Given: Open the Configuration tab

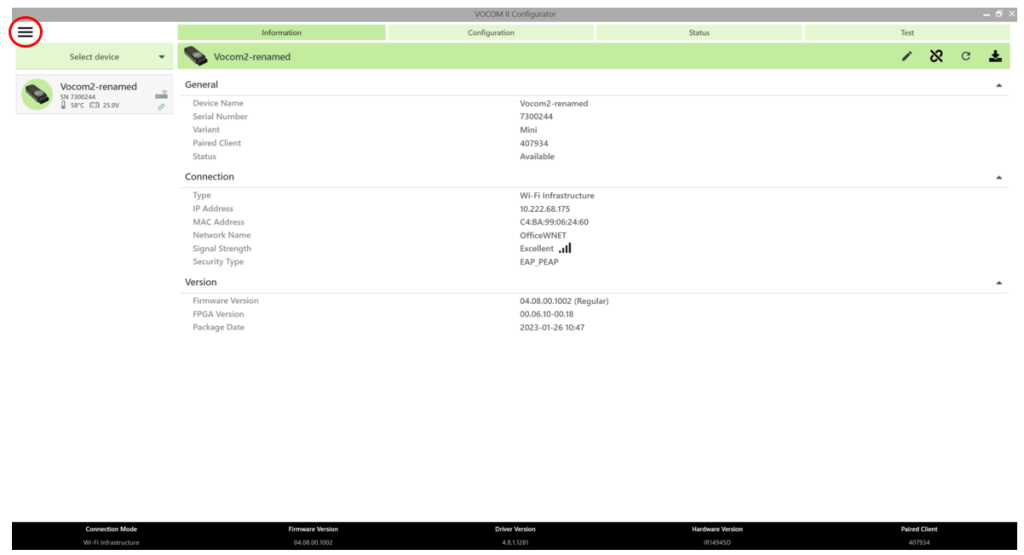Looking at the screenshot, I should 490,32.
